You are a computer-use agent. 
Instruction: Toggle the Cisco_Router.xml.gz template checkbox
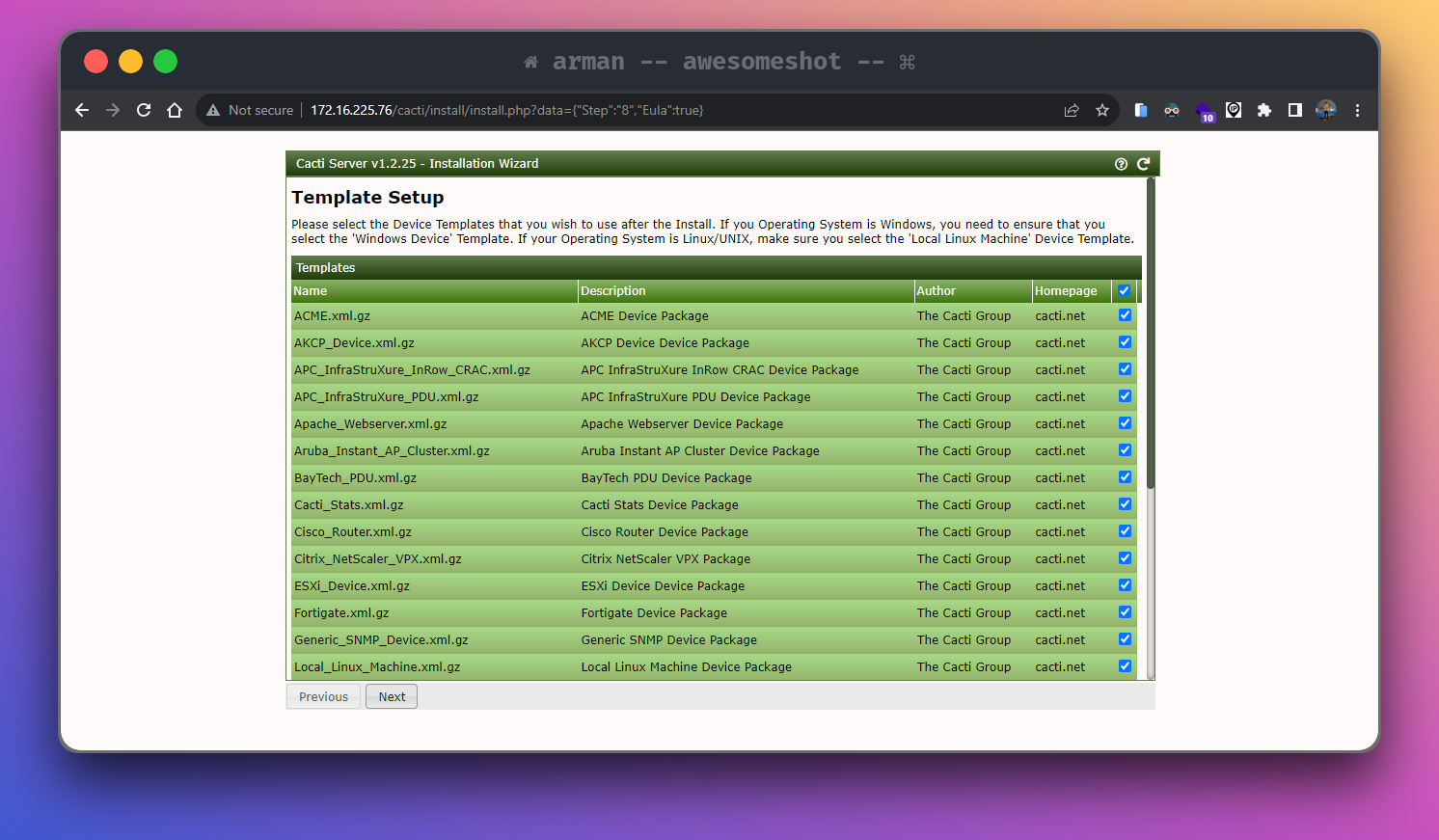click(x=1125, y=531)
